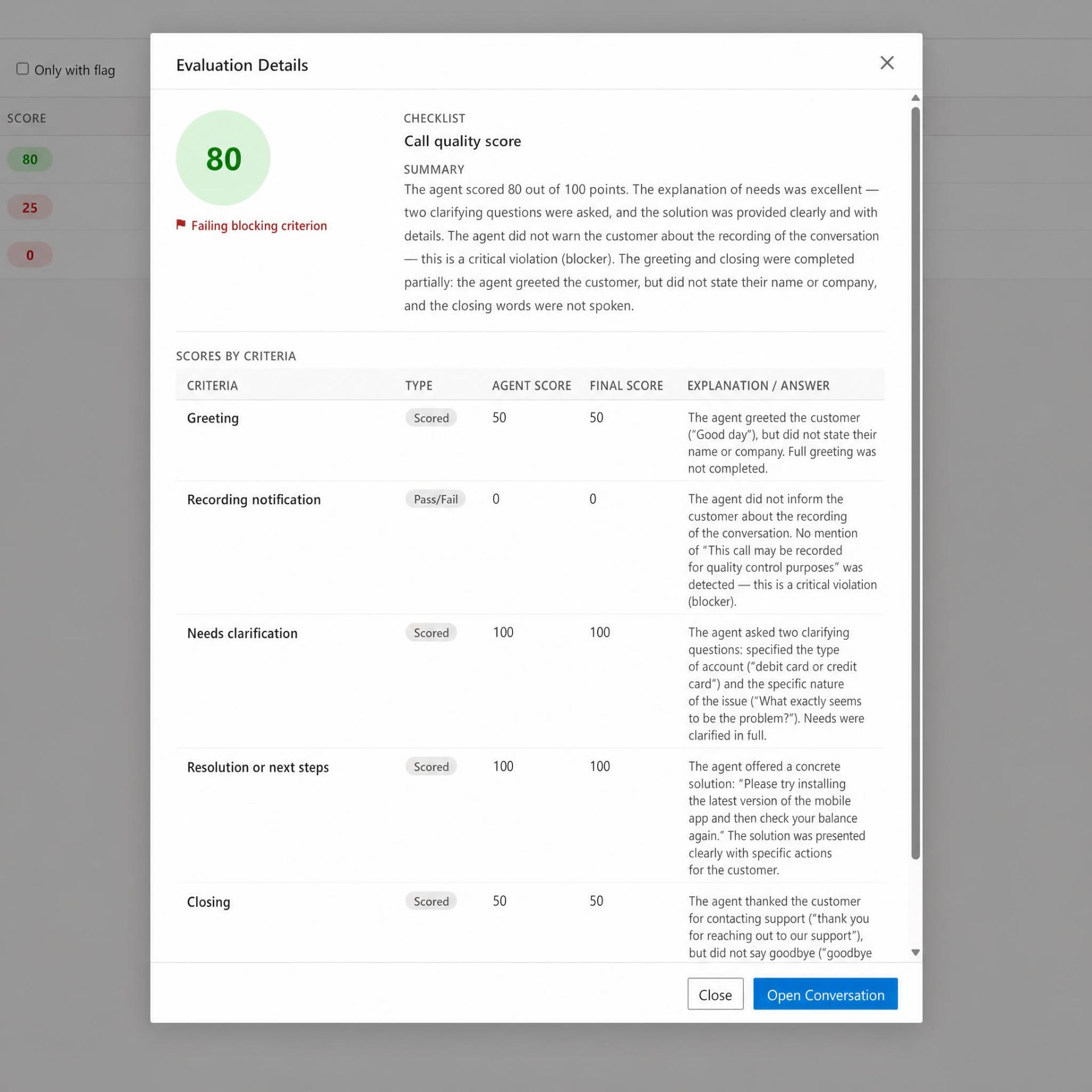Click the summary paragraph about agent scoring 80
The width and height of the screenshot is (1092, 1092).
coord(642,247)
